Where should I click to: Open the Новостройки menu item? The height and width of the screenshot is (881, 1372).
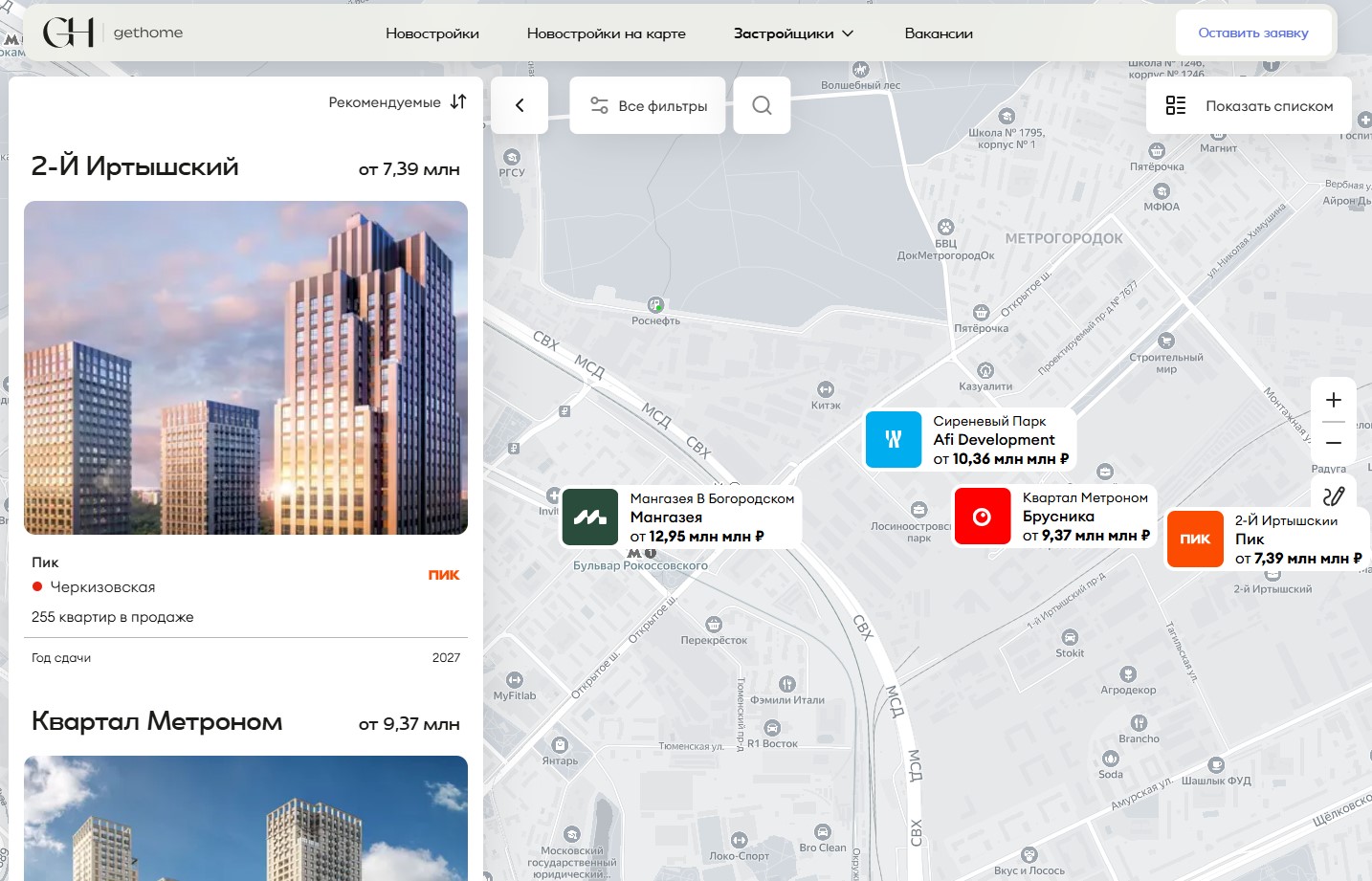coord(432,33)
